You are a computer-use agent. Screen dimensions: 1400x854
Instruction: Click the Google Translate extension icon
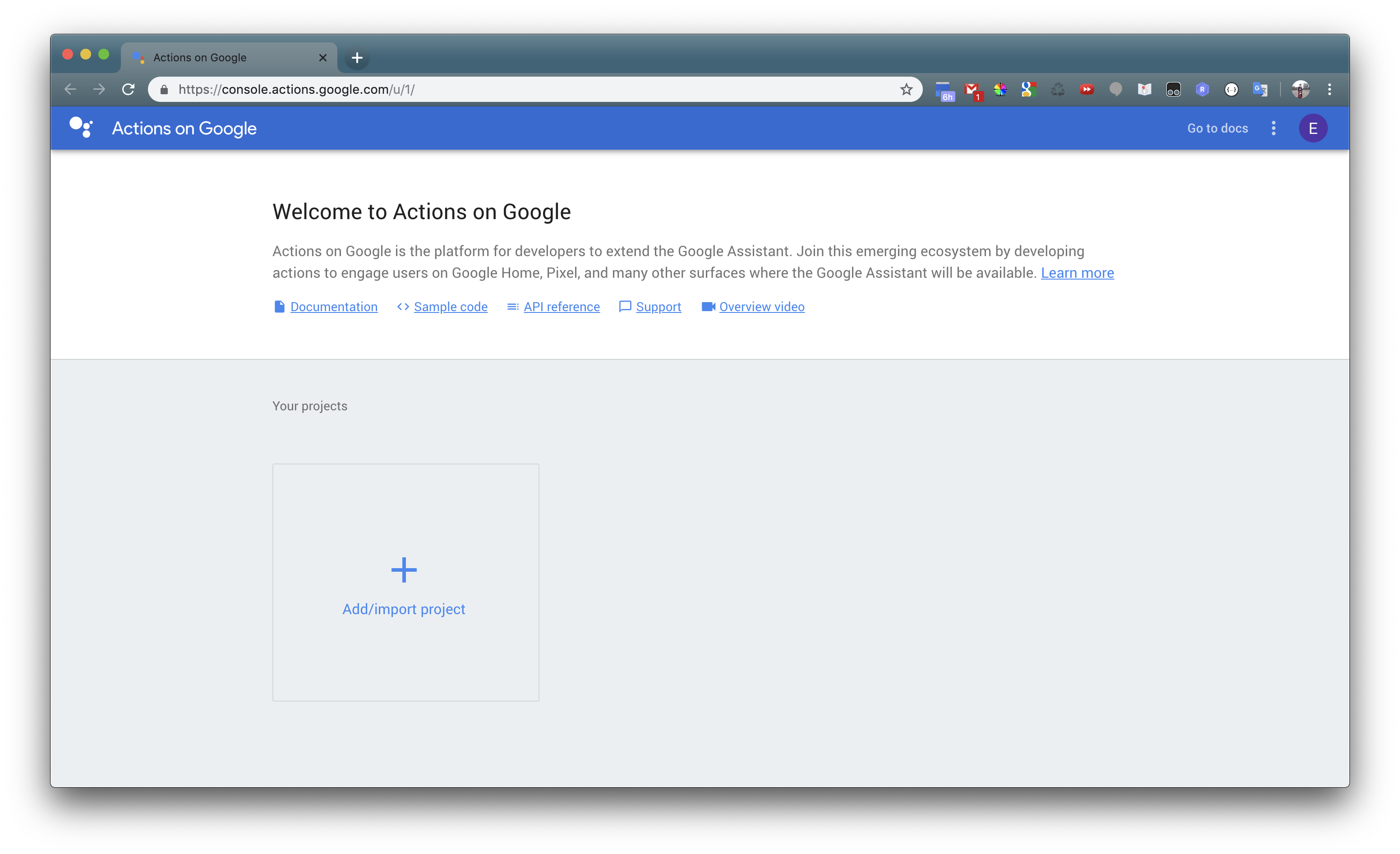(1260, 90)
